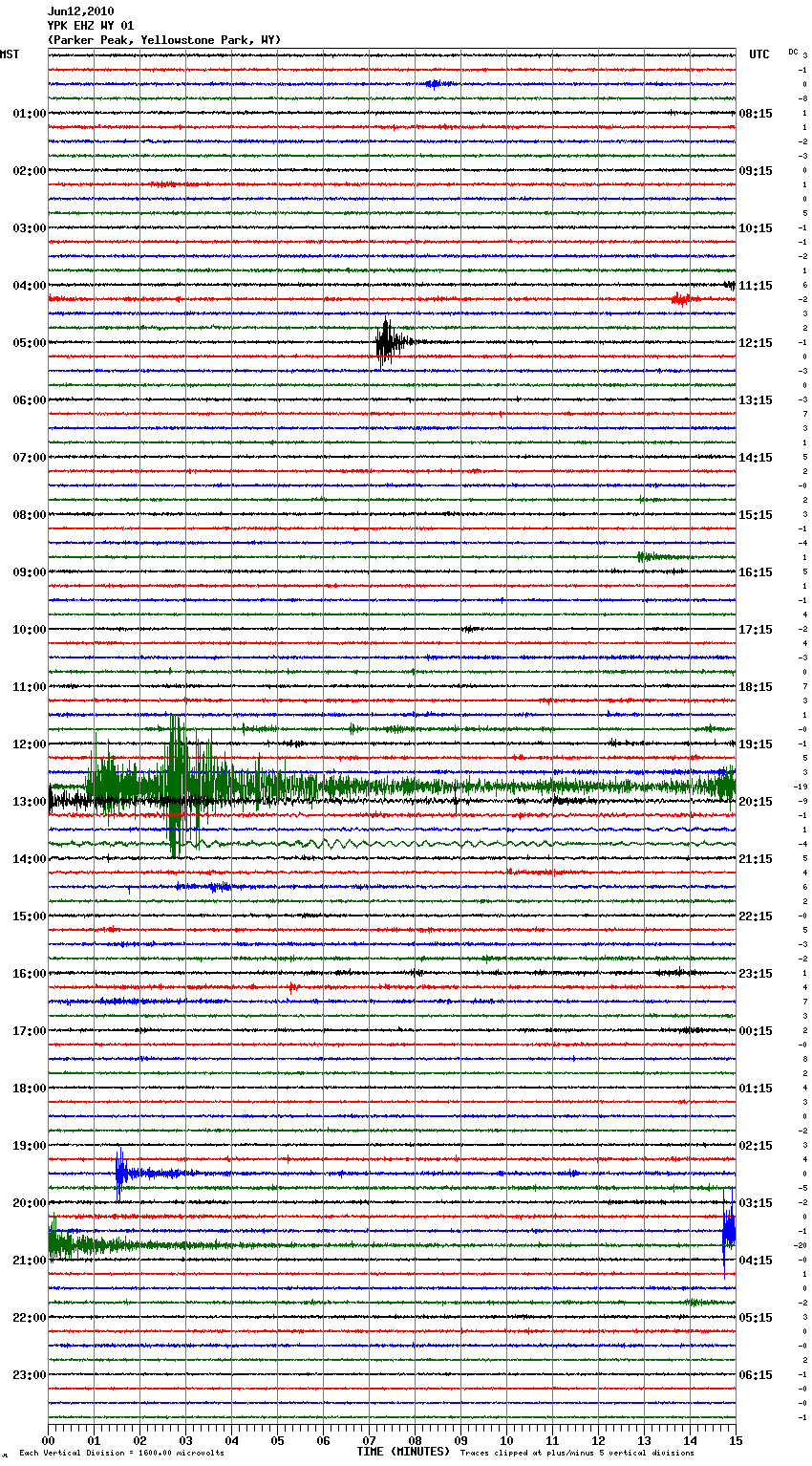The width and height of the screenshot is (812, 1466).
Task: Click the 04:15 UTC time label
Action: tap(756, 1261)
